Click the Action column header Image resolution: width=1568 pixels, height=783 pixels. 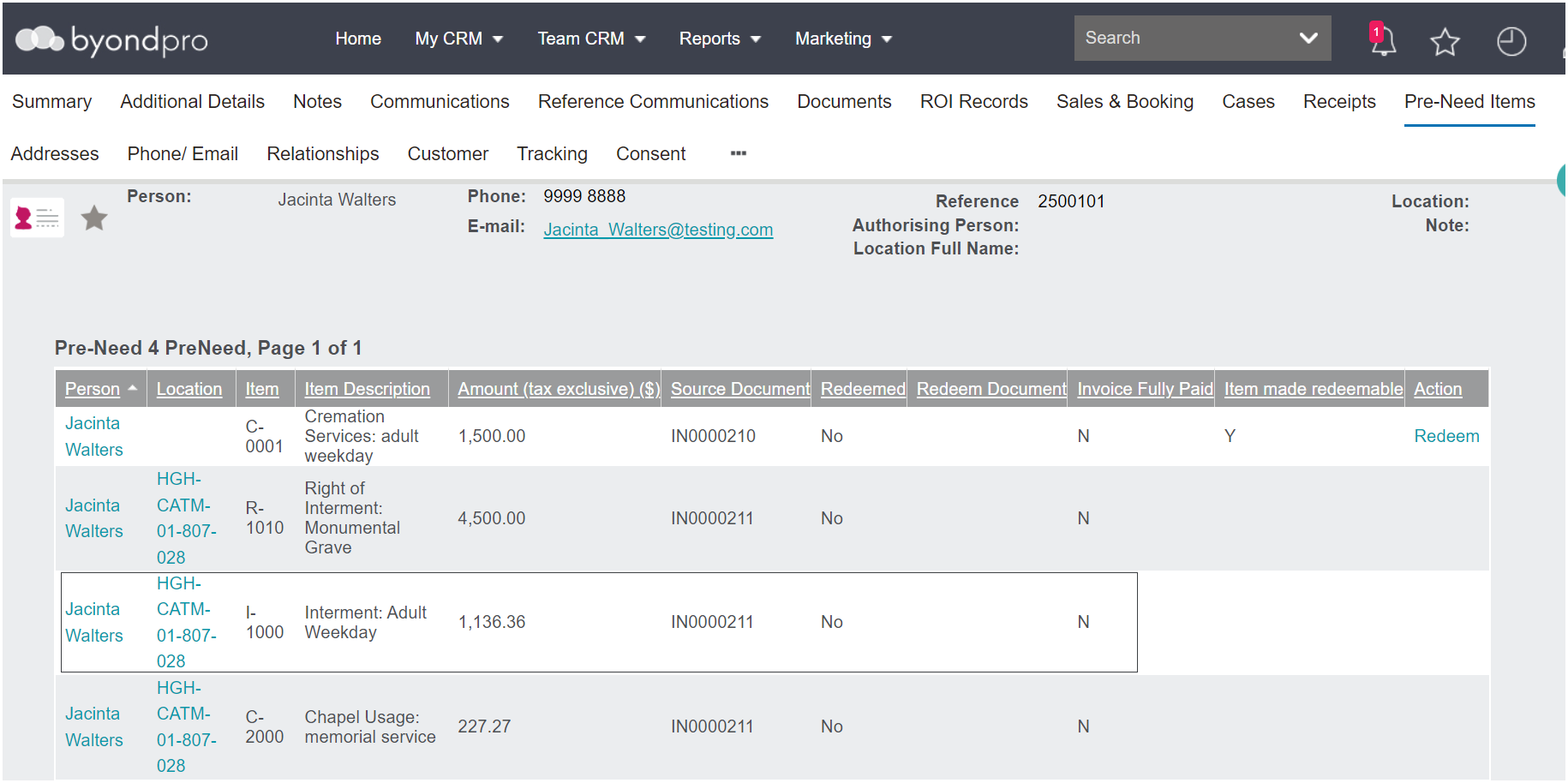1438,389
